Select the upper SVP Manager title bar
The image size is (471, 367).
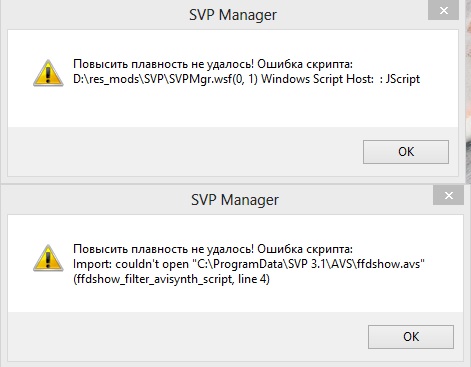pos(233,15)
